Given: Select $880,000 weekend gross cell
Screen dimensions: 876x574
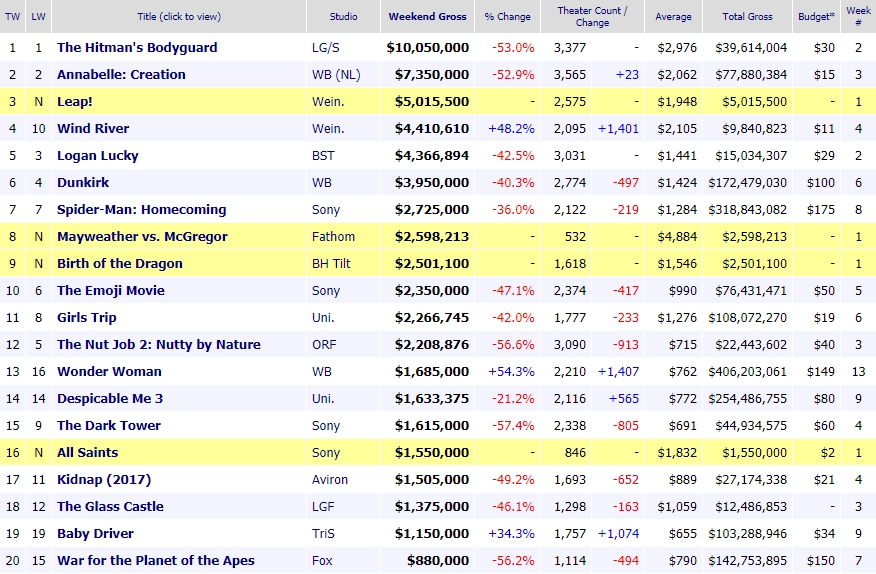Looking at the screenshot, I should tap(438, 561).
